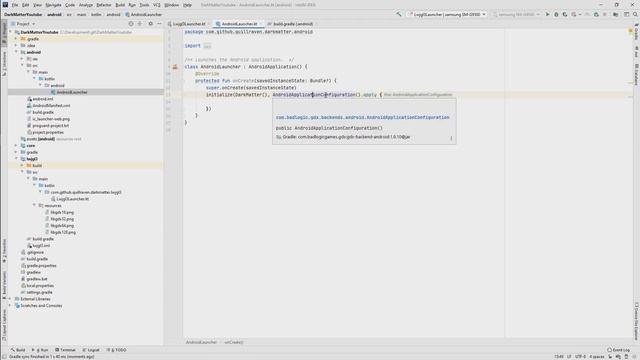Collapse the resources folder under lwjgl3

[x=35, y=205]
